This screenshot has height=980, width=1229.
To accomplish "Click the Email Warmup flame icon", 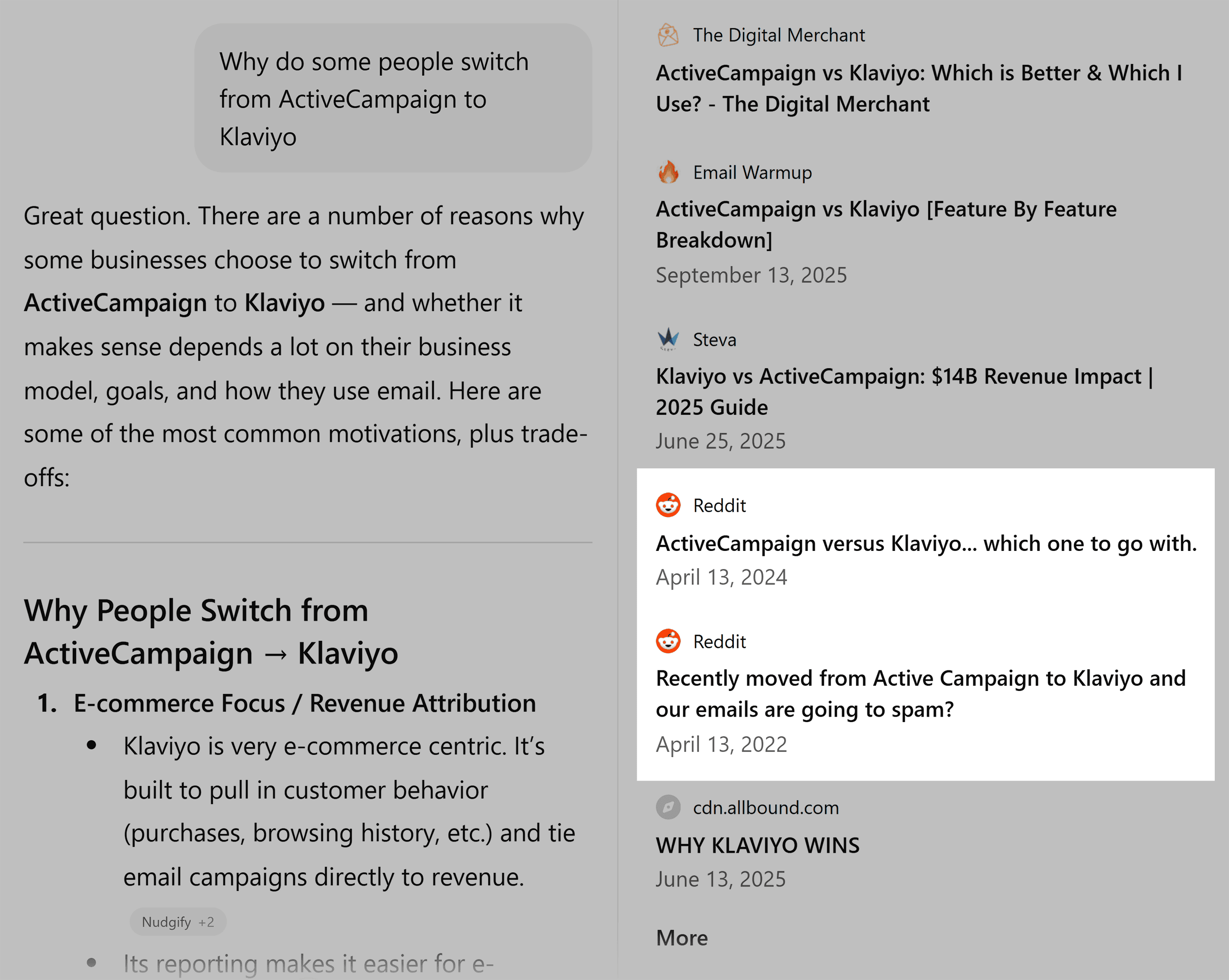I will (668, 172).
